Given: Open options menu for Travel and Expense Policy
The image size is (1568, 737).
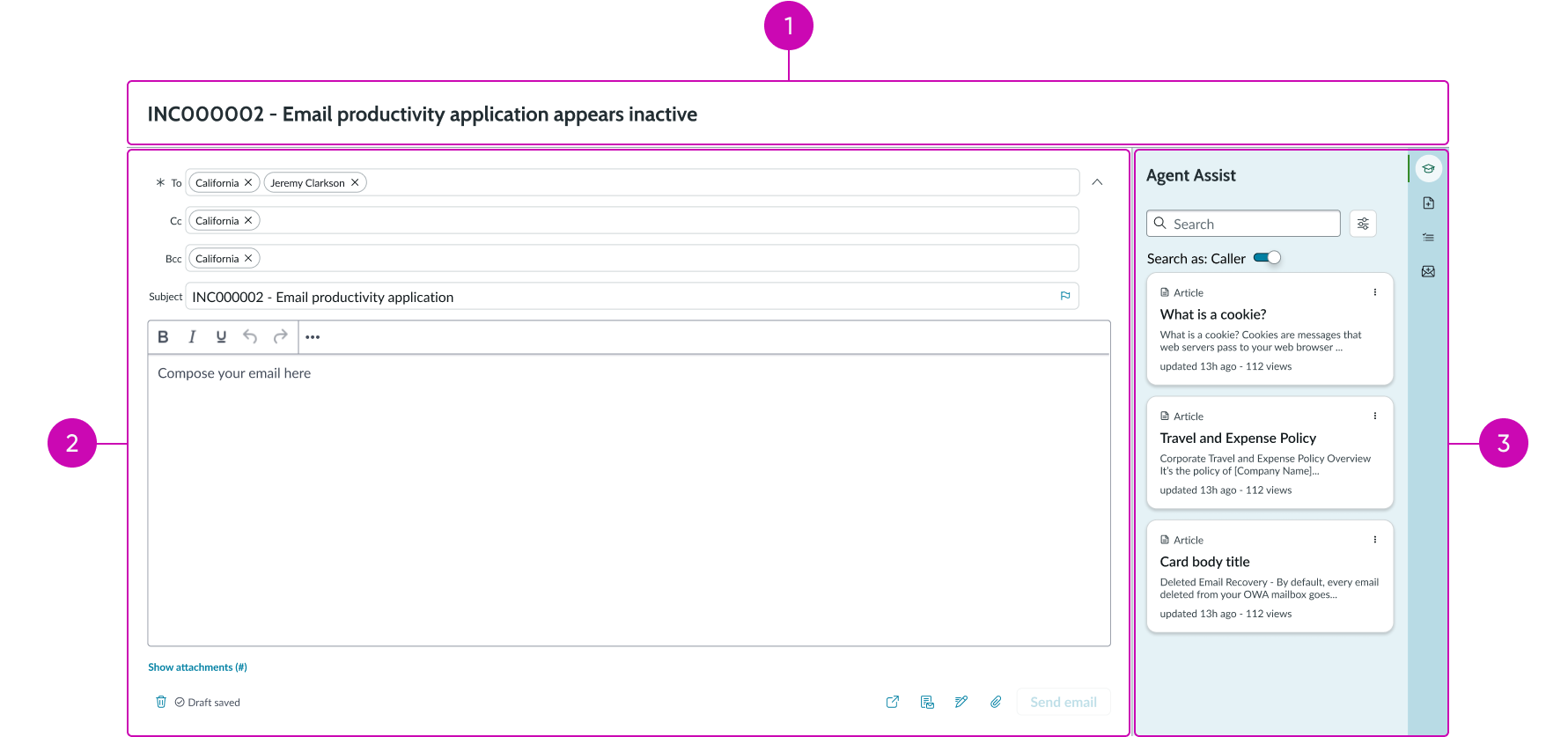Looking at the screenshot, I should [x=1375, y=416].
